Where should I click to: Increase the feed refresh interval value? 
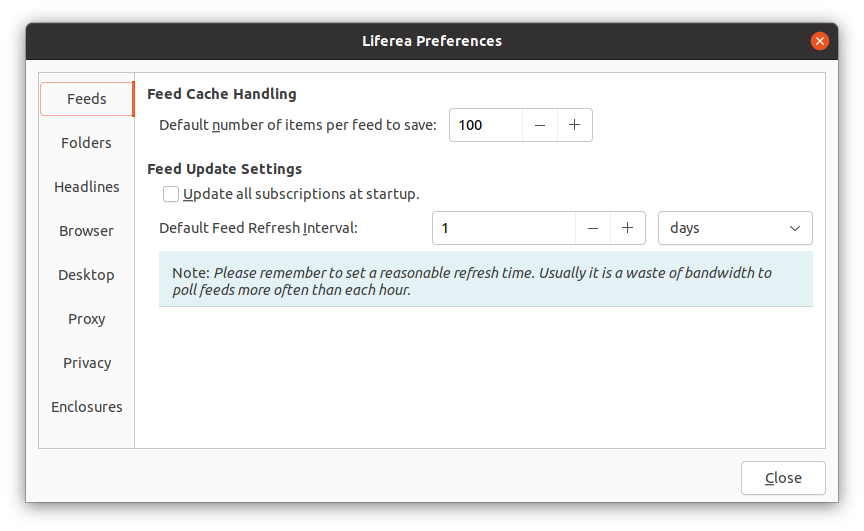[x=628, y=228]
